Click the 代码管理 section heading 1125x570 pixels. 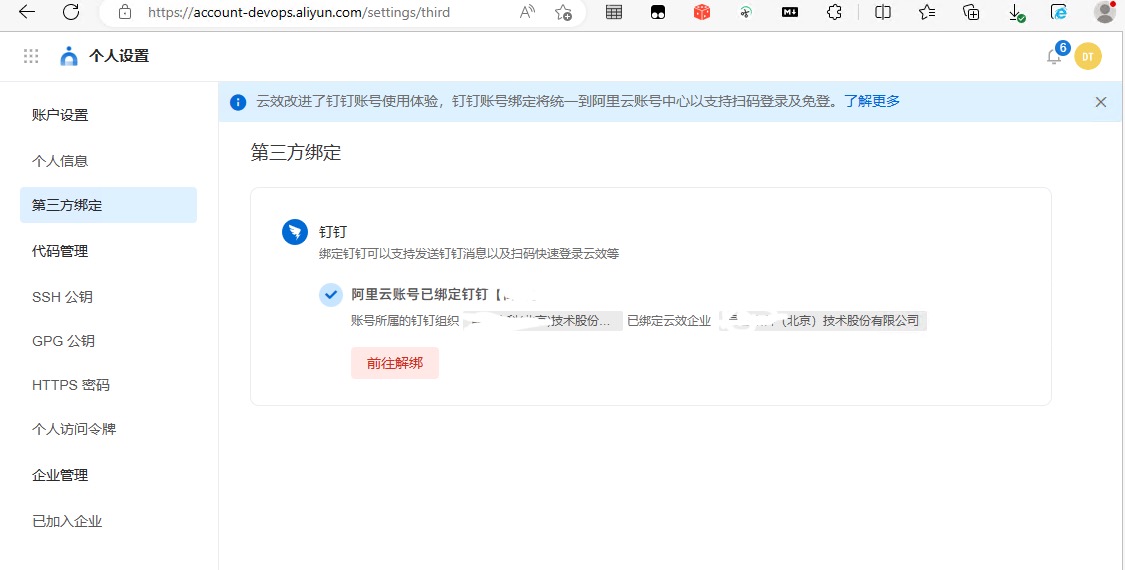pyautogui.click(x=60, y=251)
